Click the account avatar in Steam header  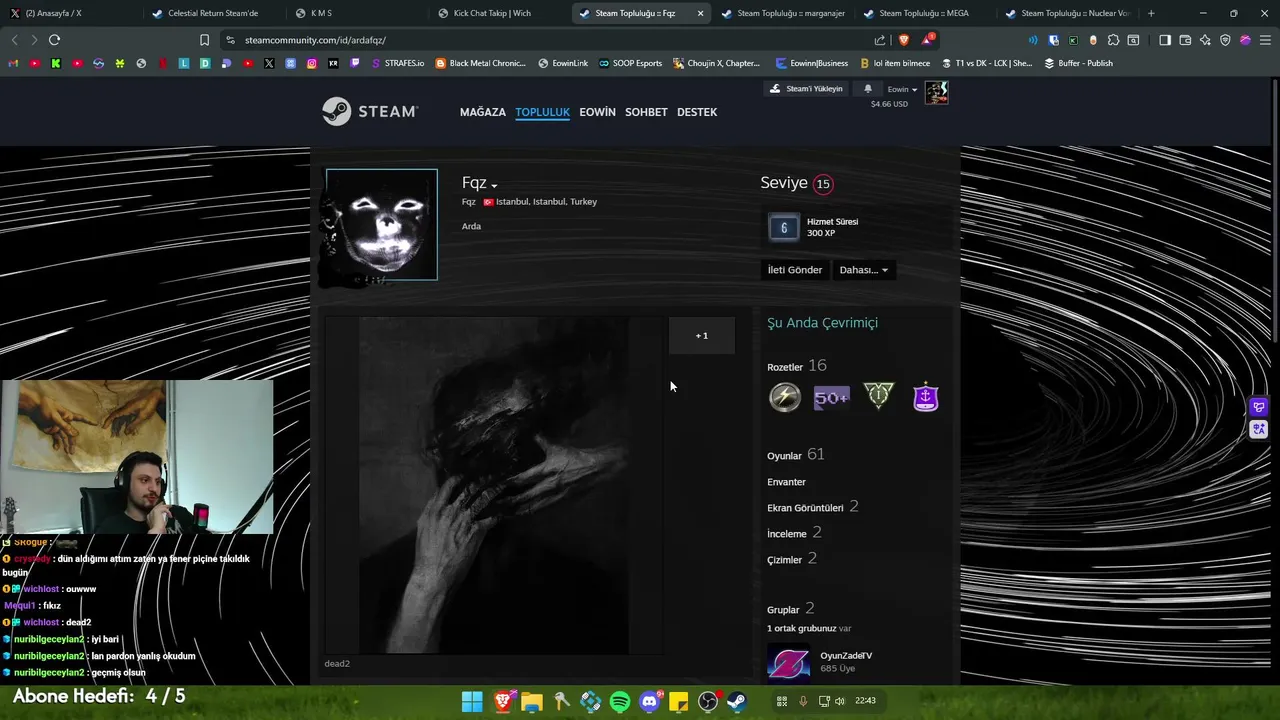point(936,93)
